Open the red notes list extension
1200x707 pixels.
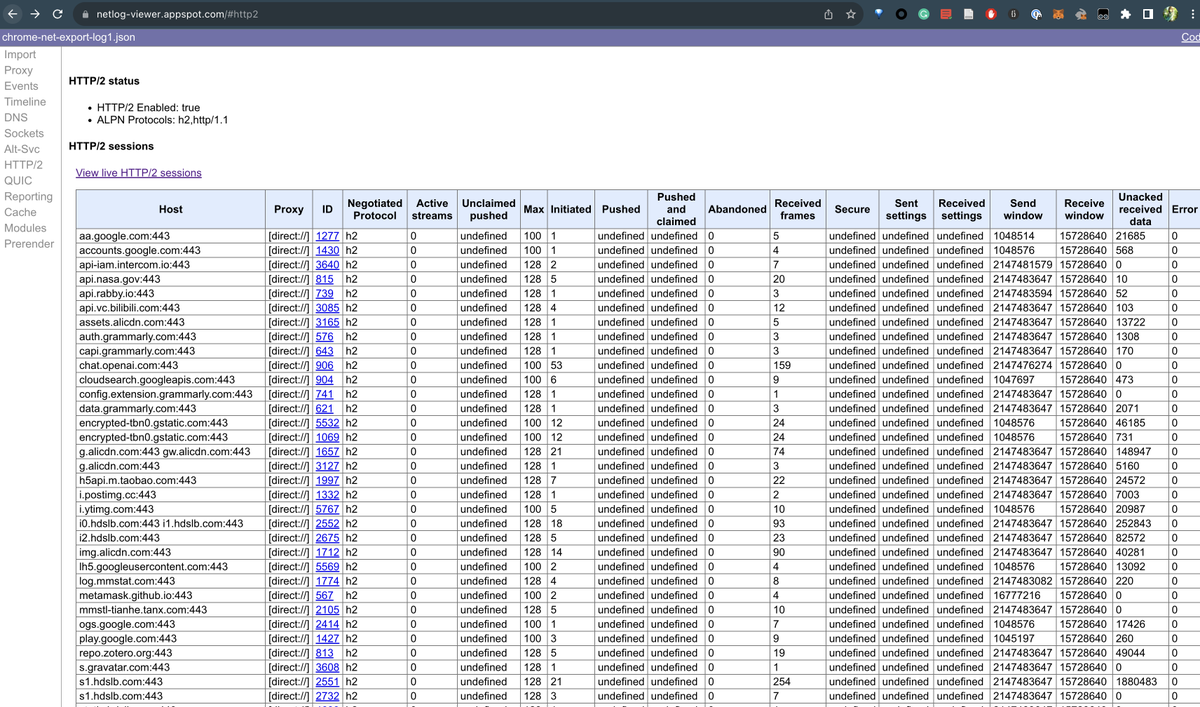946,14
